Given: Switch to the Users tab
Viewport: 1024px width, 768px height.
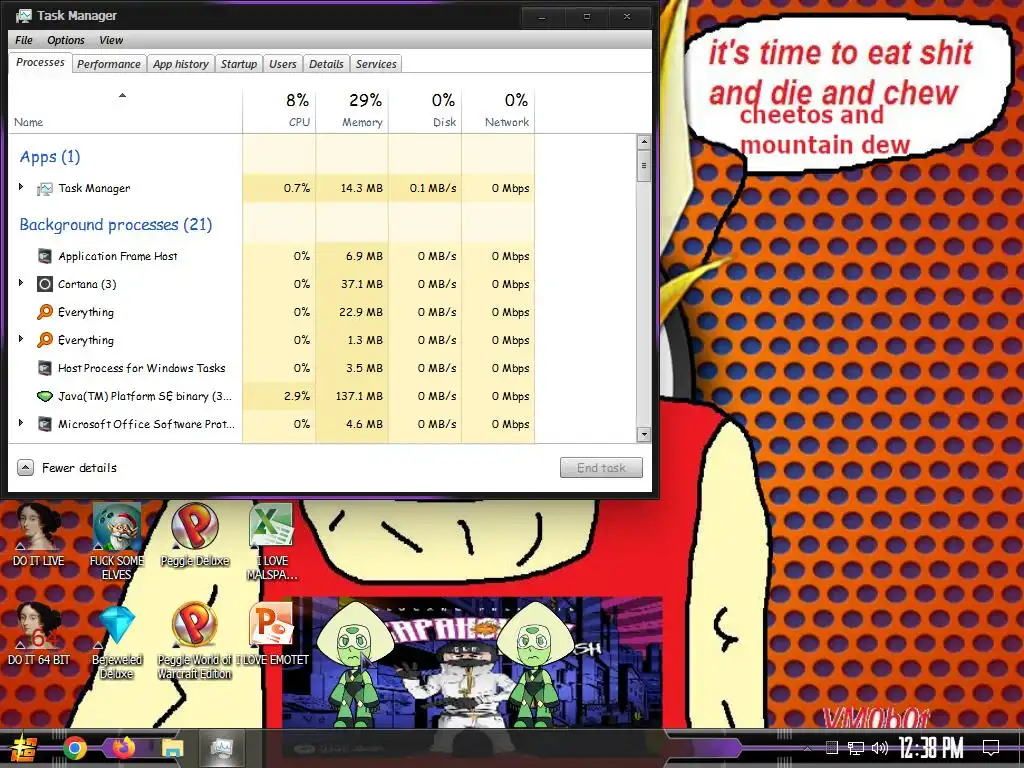Looking at the screenshot, I should 283,64.
